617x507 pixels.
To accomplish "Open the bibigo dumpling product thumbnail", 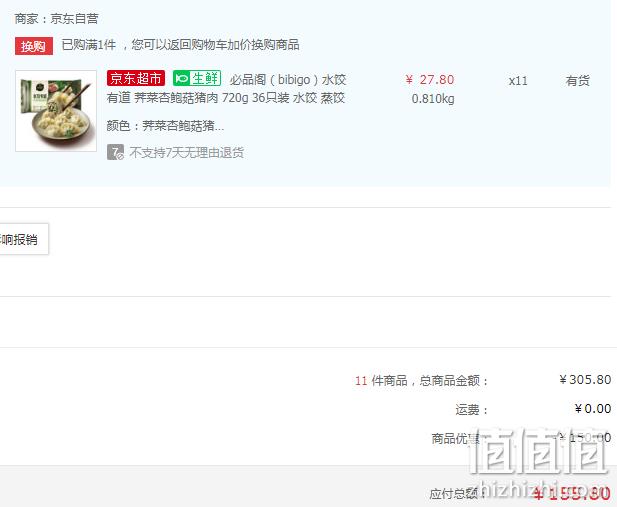I will pyautogui.click(x=56, y=111).
